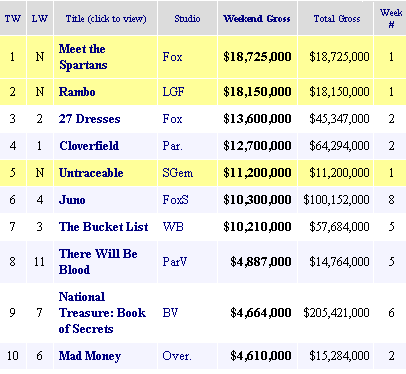Select the Juno title link

pos(72,200)
